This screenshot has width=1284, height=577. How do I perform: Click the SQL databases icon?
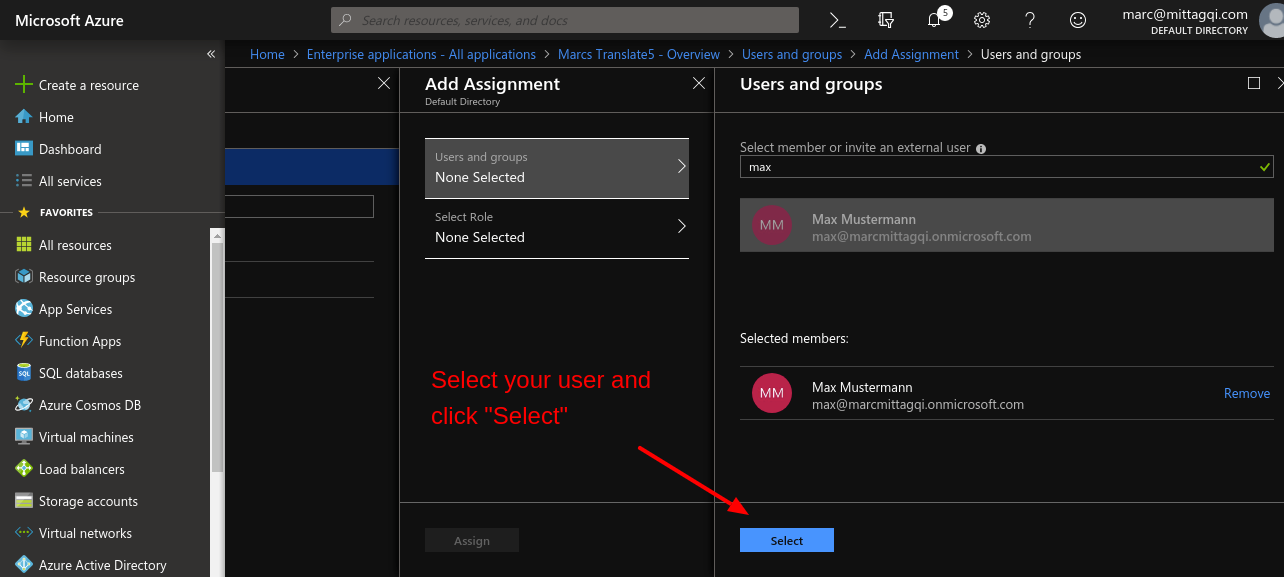click(x=24, y=373)
